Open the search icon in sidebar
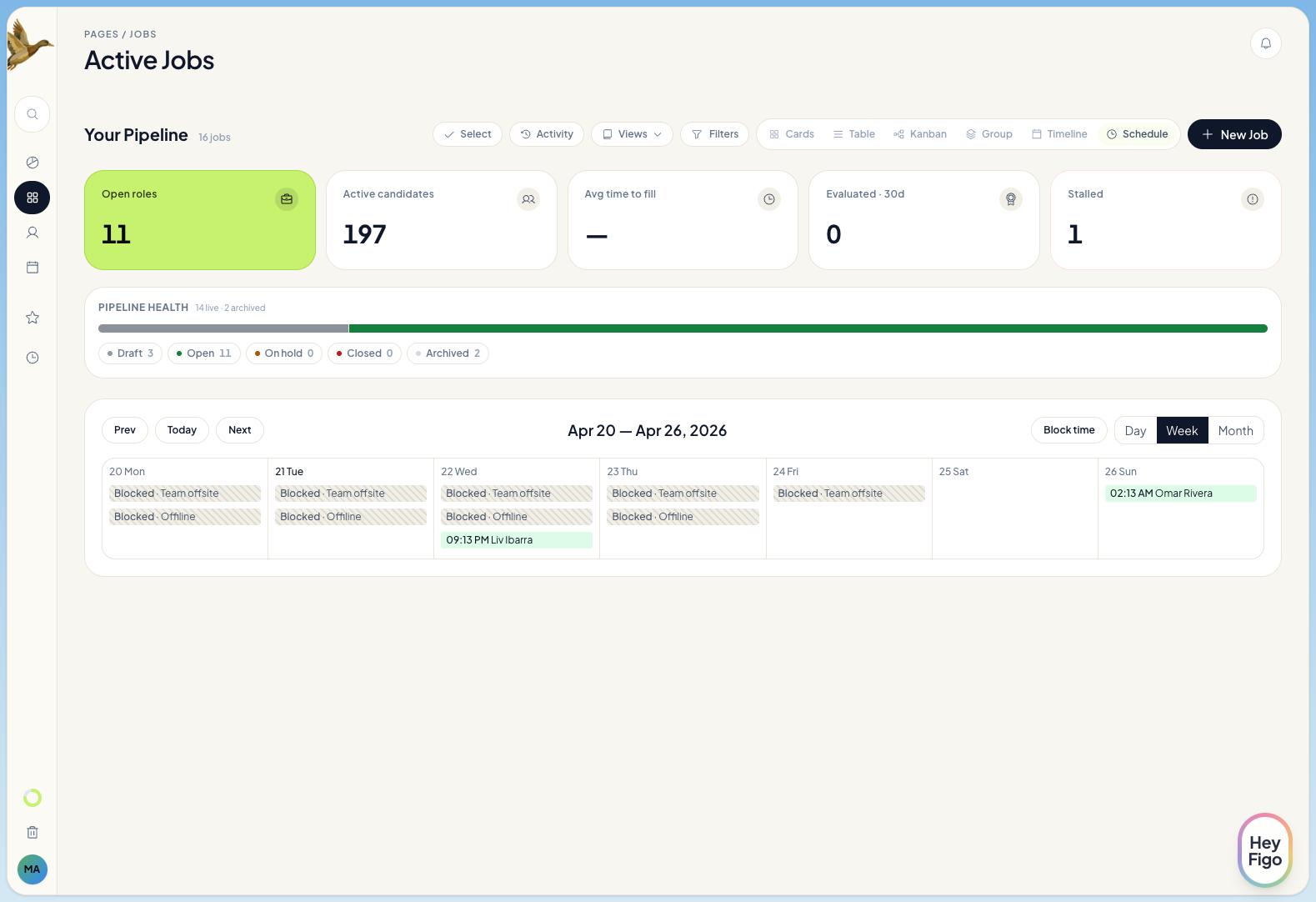The image size is (1316, 902). click(33, 114)
